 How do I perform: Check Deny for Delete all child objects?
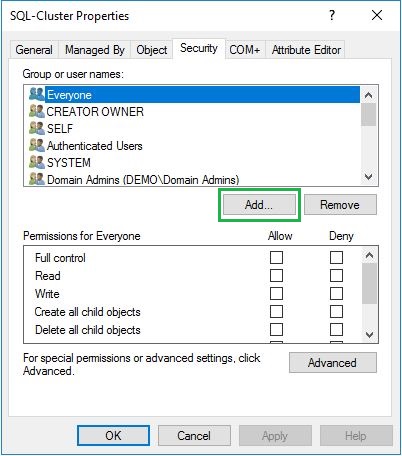pyautogui.click(x=336, y=330)
